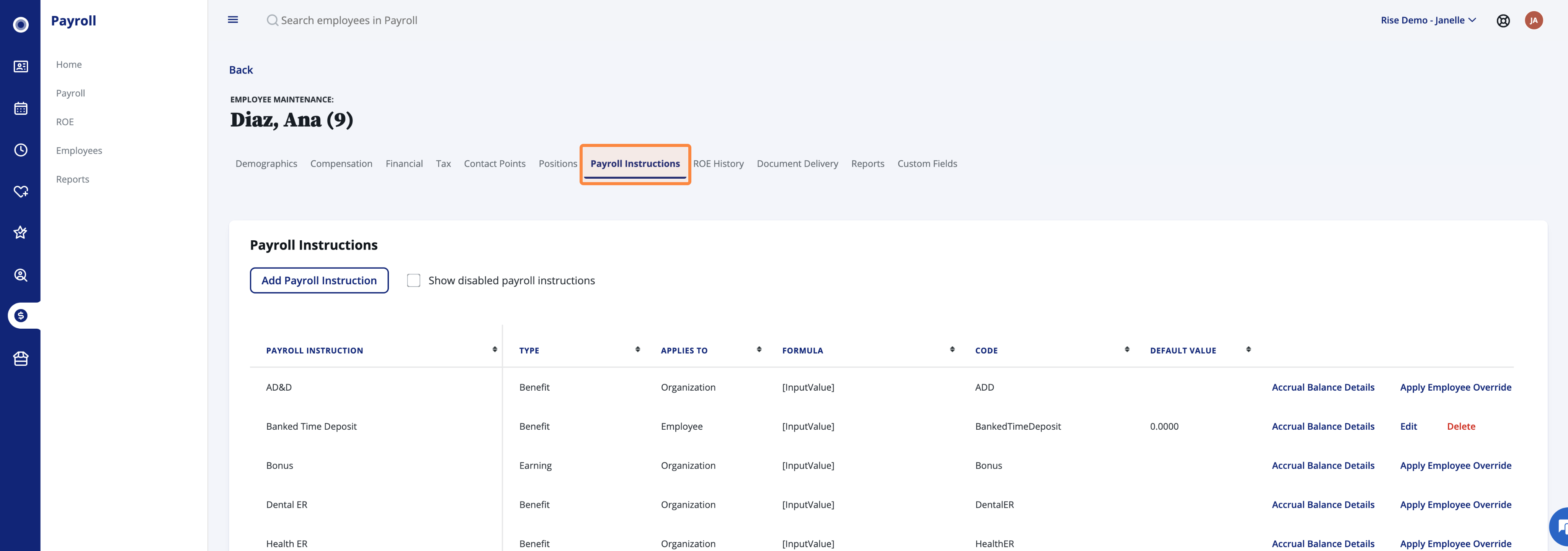Open the heart benefits icon in the sidebar
The height and width of the screenshot is (551, 1568).
(21, 192)
